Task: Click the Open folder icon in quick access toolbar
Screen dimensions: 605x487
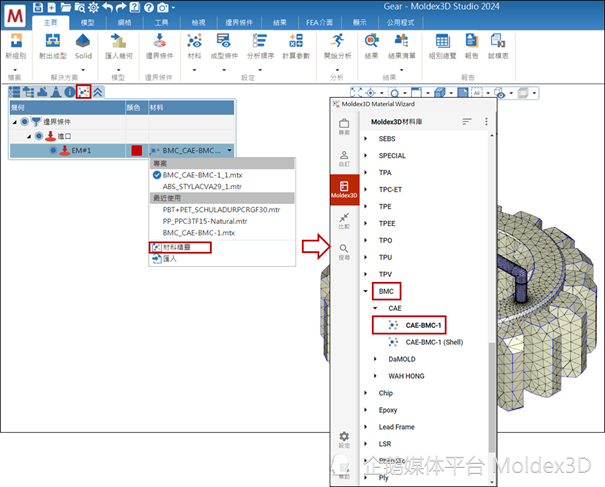Action: pyautogui.click(x=66, y=7)
